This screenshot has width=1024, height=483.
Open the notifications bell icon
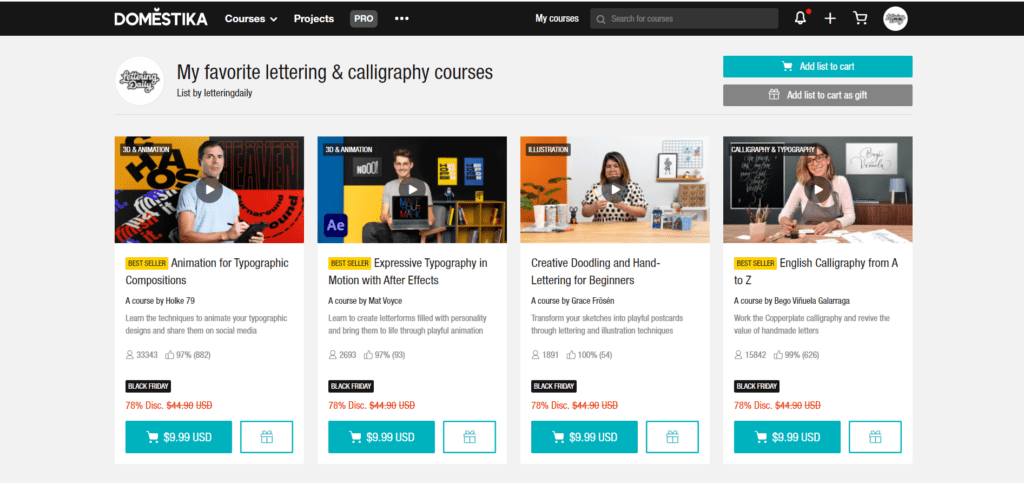tap(801, 19)
